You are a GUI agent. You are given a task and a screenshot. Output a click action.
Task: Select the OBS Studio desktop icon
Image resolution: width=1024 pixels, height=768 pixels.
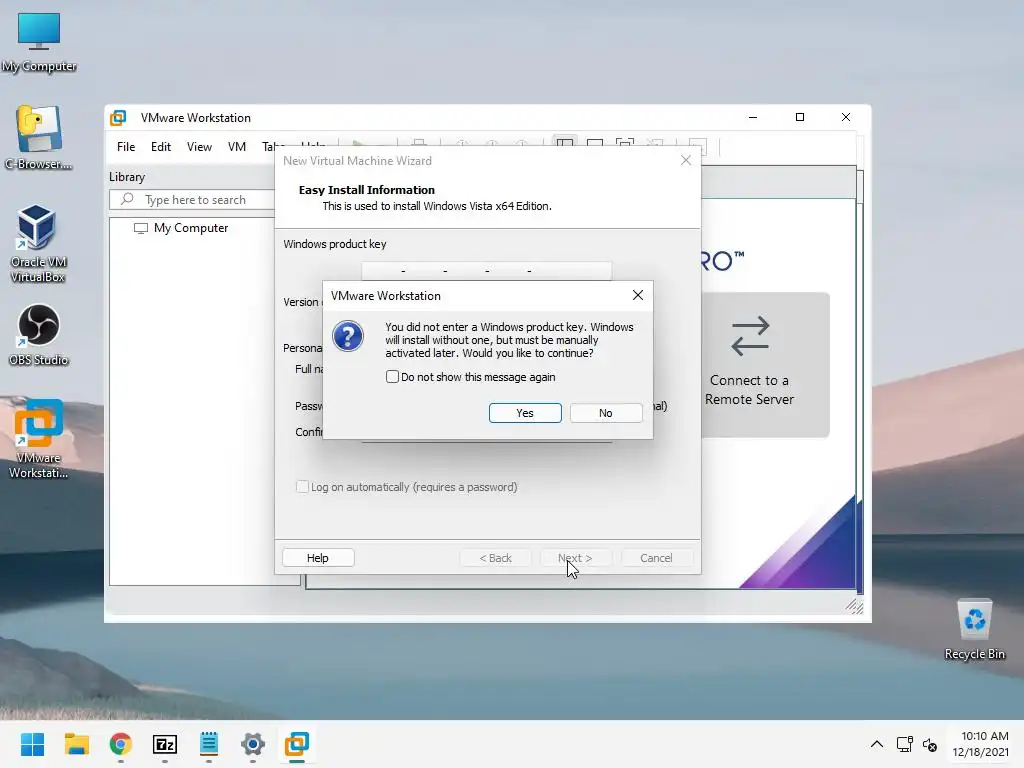[39, 335]
